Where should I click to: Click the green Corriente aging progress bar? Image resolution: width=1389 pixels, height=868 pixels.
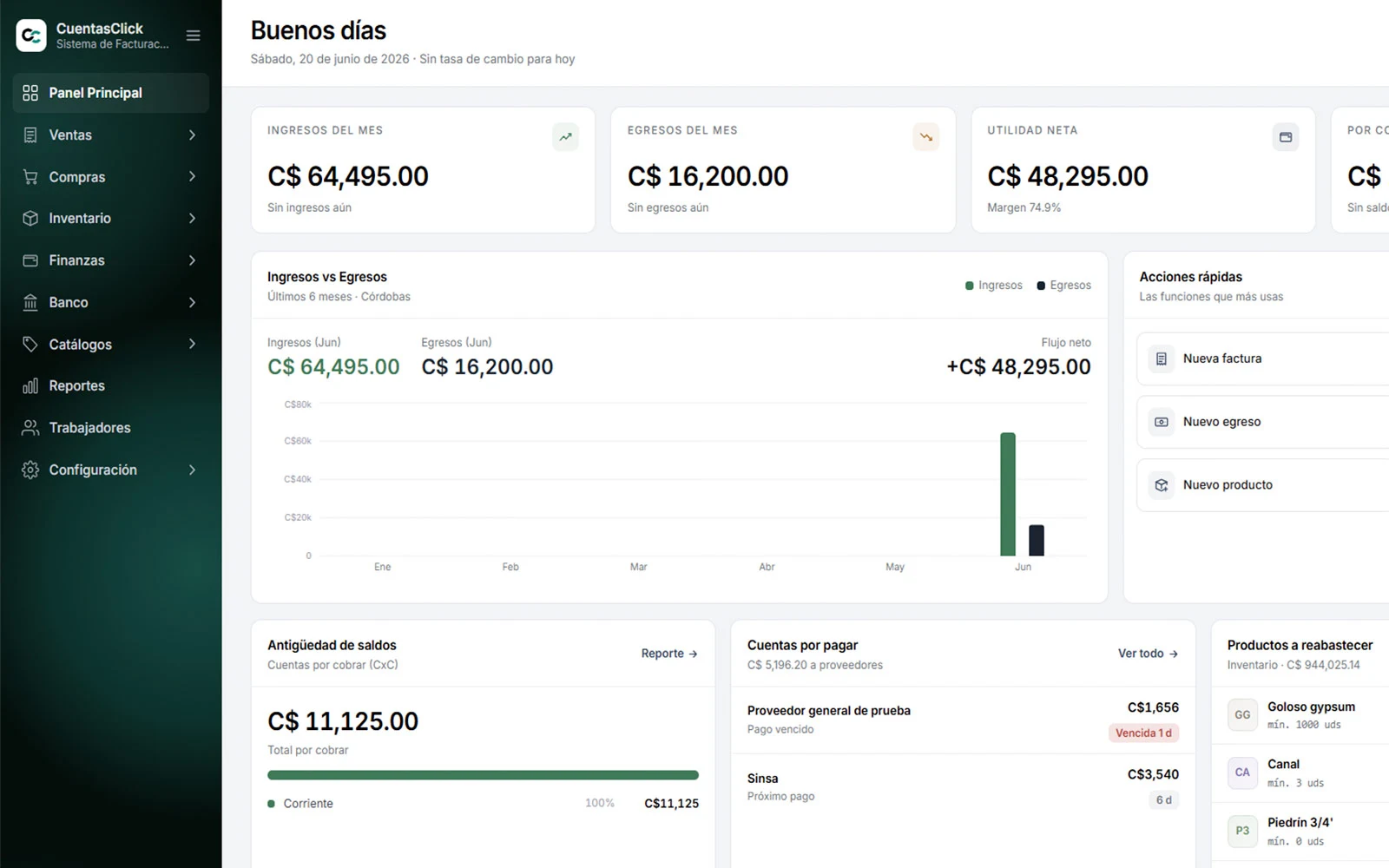point(483,775)
